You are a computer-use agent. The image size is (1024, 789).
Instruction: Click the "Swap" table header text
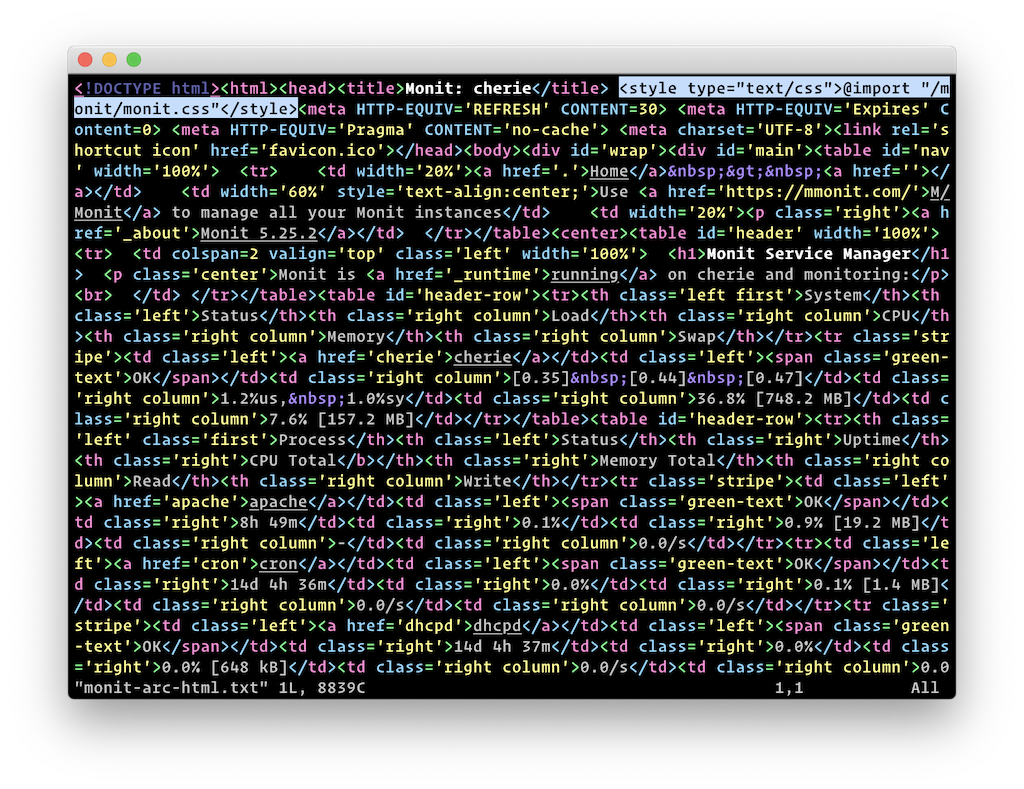tap(697, 337)
